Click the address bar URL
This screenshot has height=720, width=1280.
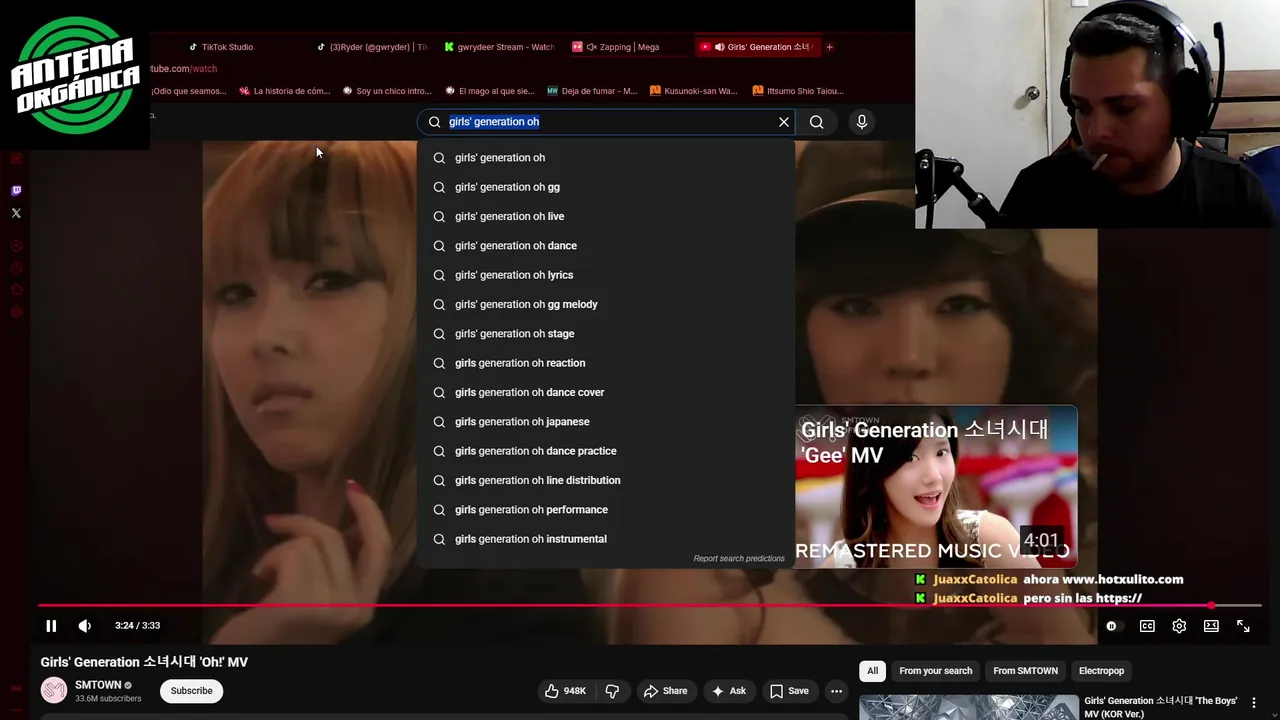(183, 69)
